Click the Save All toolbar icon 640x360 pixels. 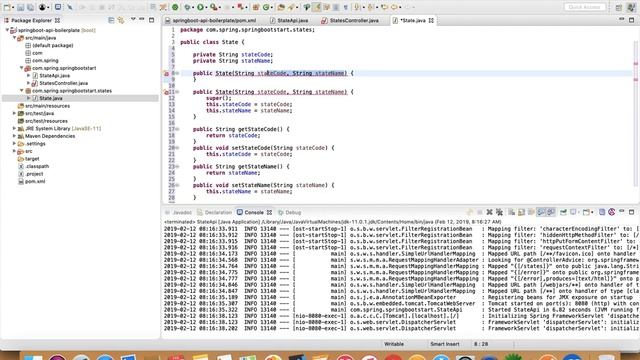[31, 7]
